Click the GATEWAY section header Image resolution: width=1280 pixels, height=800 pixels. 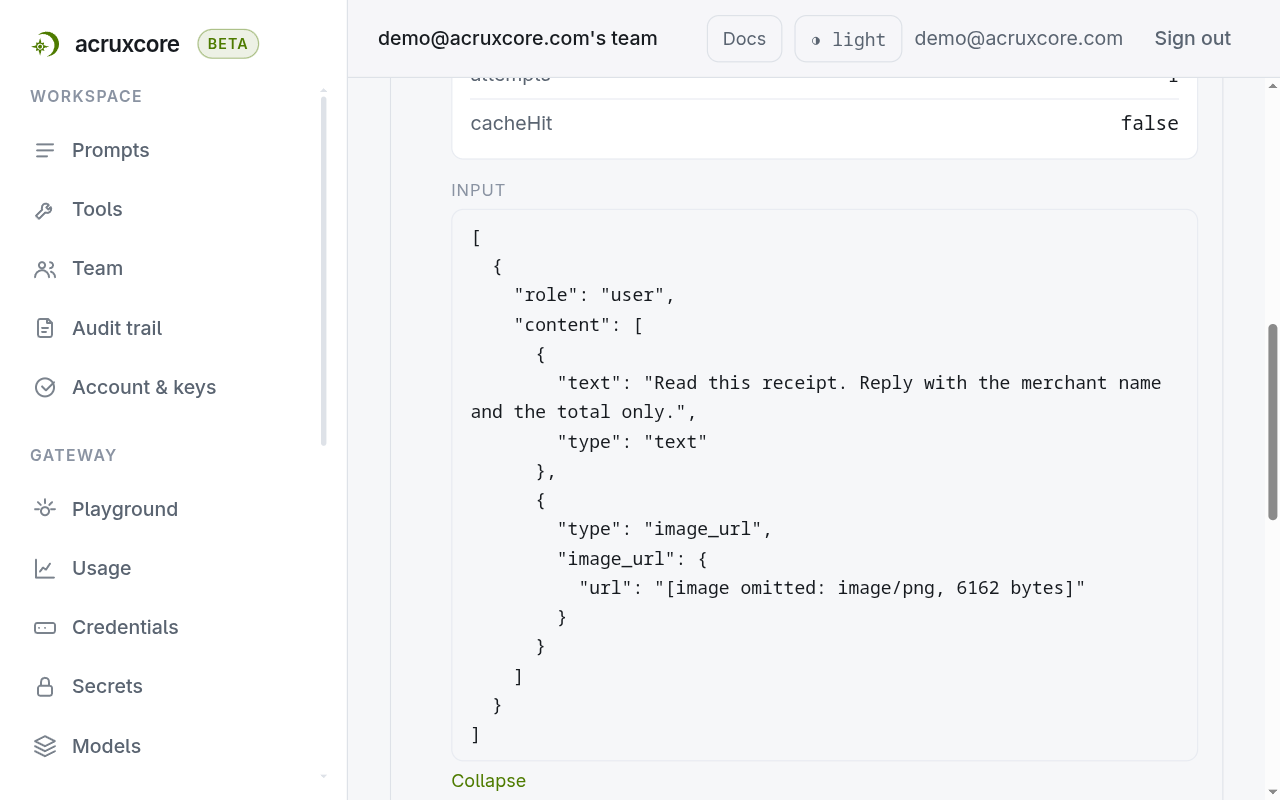(x=73, y=455)
